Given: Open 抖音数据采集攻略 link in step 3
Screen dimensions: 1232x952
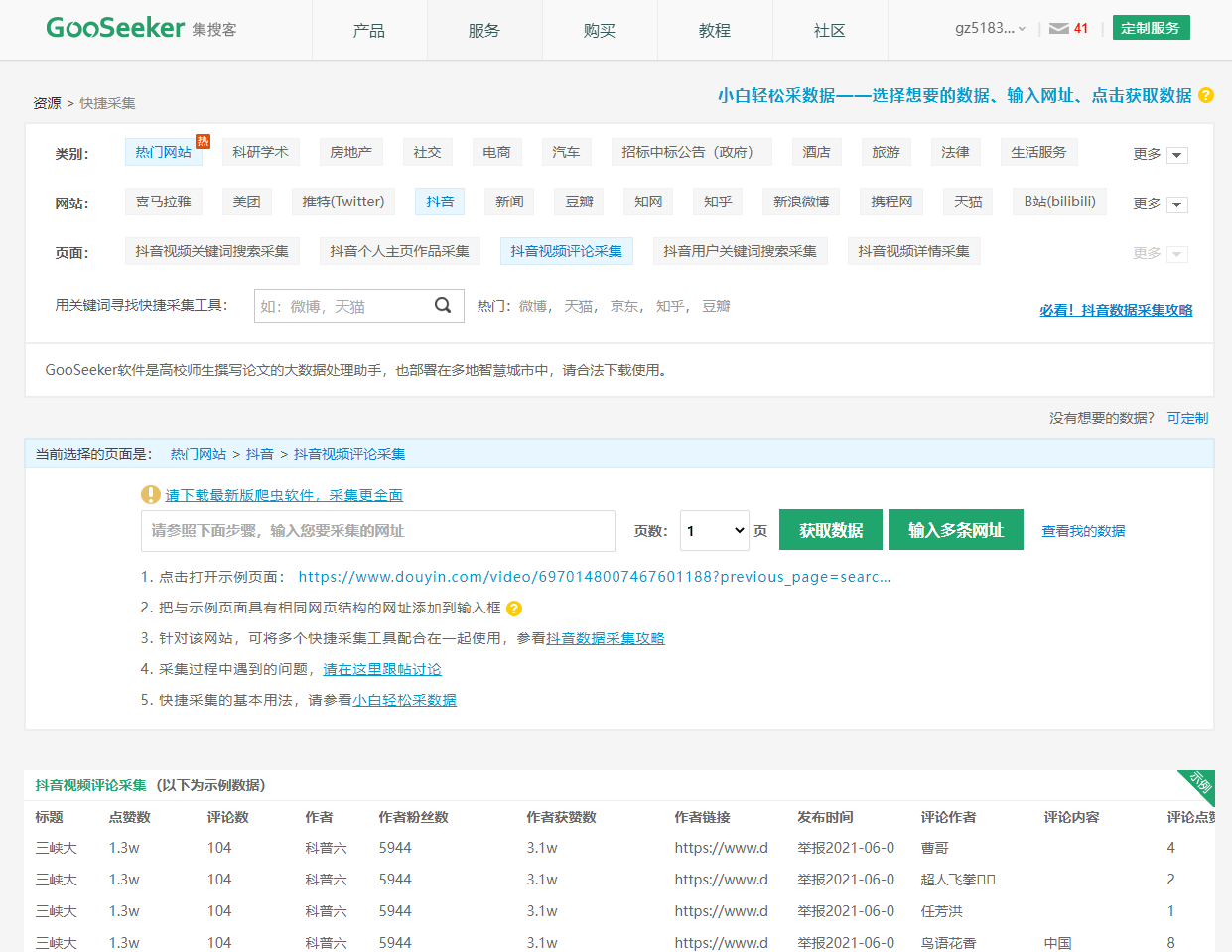Looking at the screenshot, I should click(606, 638).
